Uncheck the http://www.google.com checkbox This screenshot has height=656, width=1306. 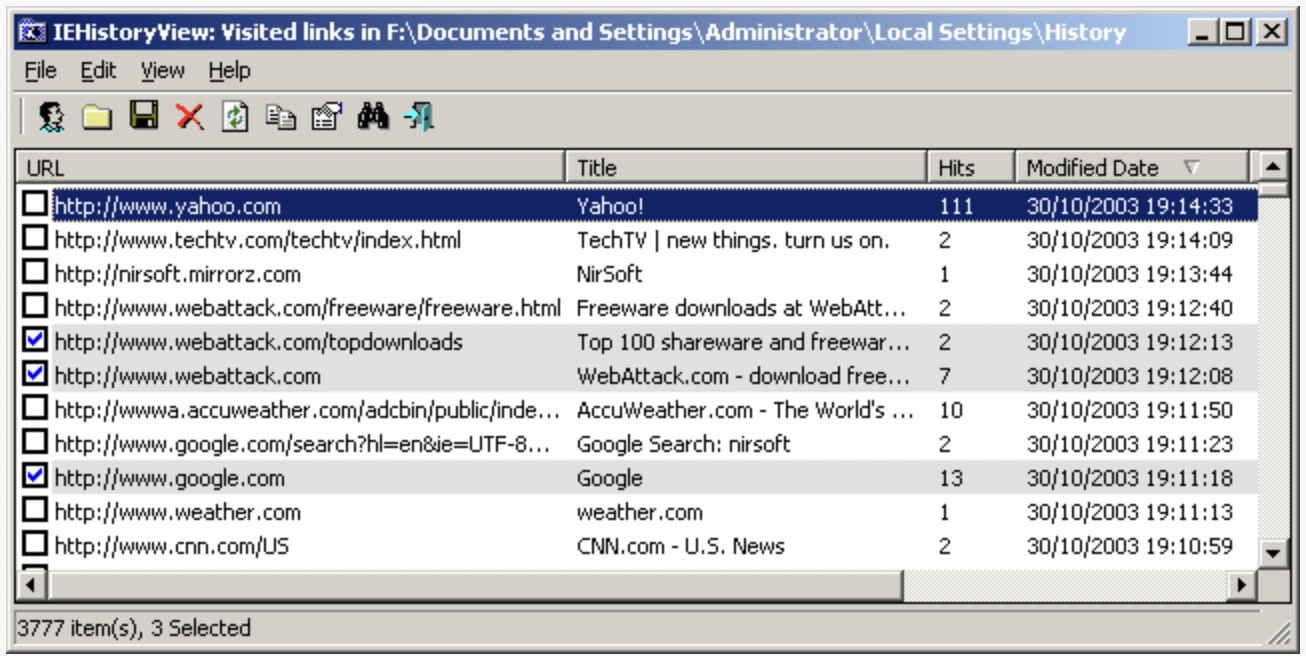click(36, 476)
